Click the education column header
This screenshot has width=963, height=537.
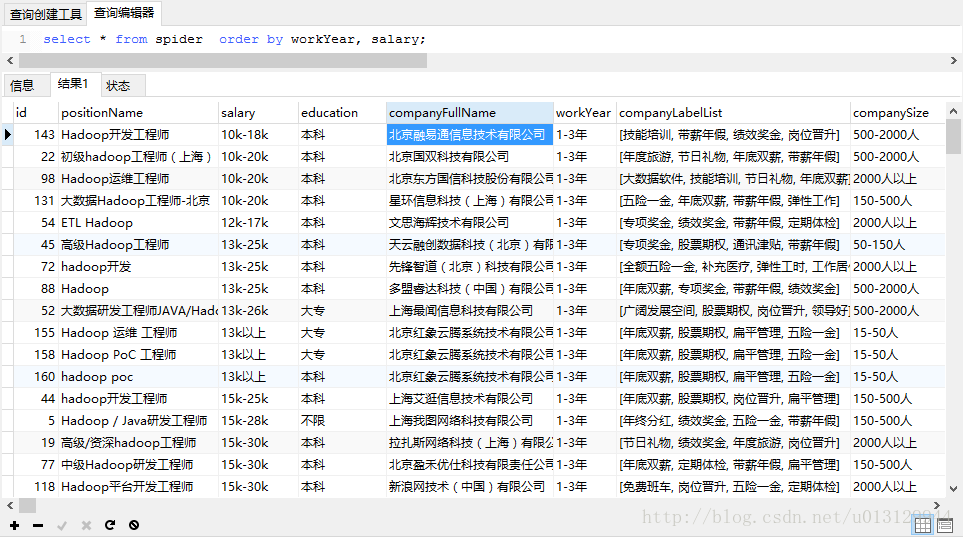click(342, 112)
